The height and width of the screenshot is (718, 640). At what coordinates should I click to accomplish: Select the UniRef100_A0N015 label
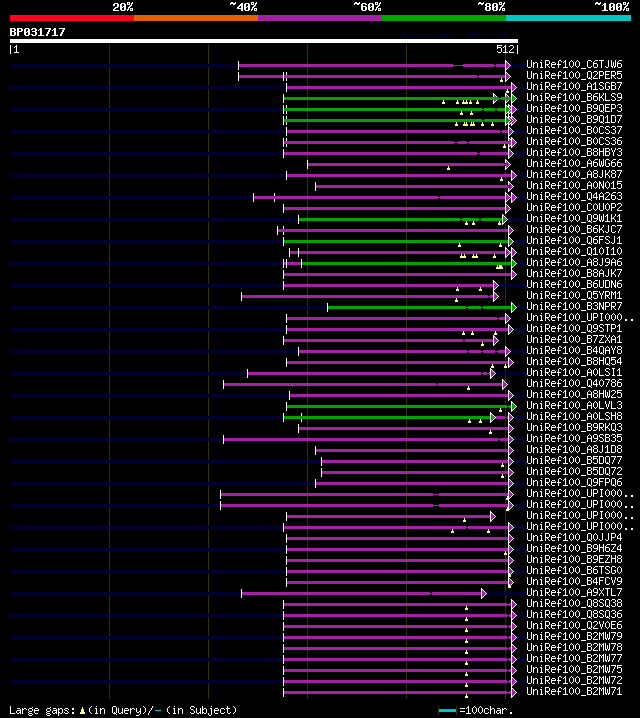click(574, 185)
